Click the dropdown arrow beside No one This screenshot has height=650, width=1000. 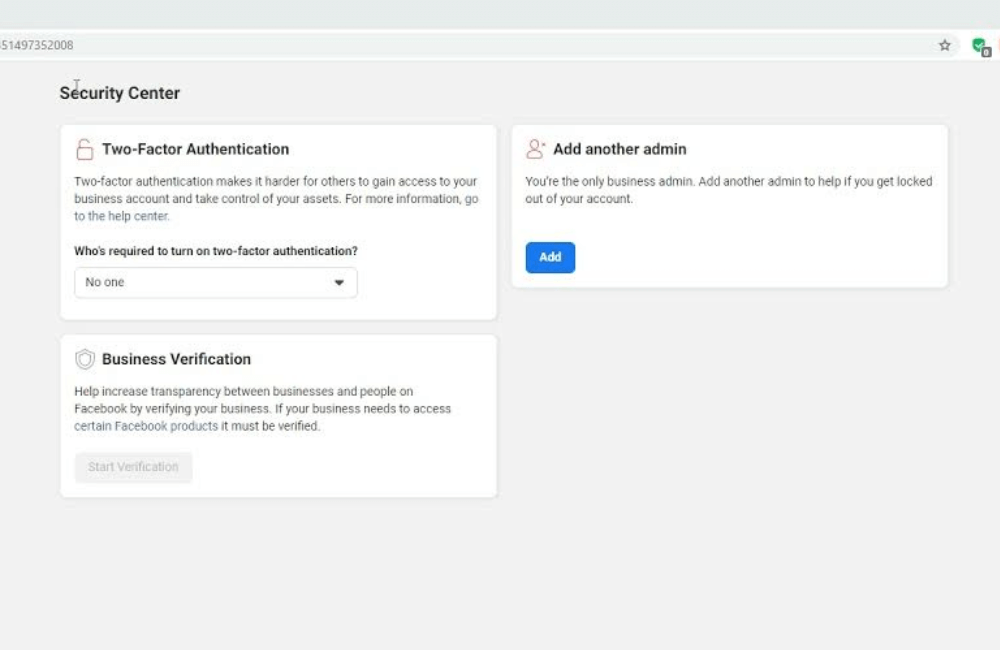[x=339, y=283]
